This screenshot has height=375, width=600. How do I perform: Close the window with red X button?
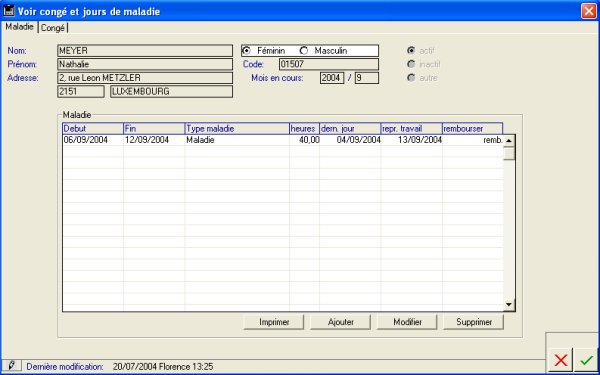[588, 11]
